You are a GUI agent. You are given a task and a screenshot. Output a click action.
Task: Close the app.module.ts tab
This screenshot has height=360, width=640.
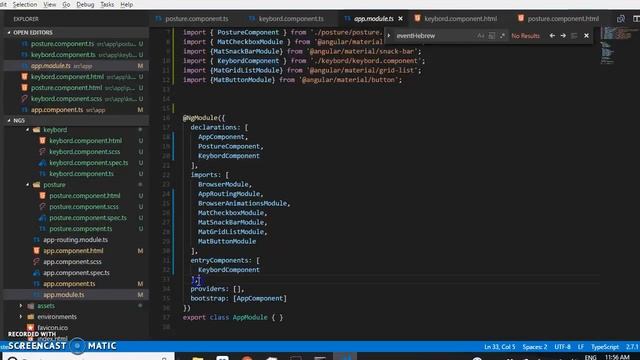(400, 19)
